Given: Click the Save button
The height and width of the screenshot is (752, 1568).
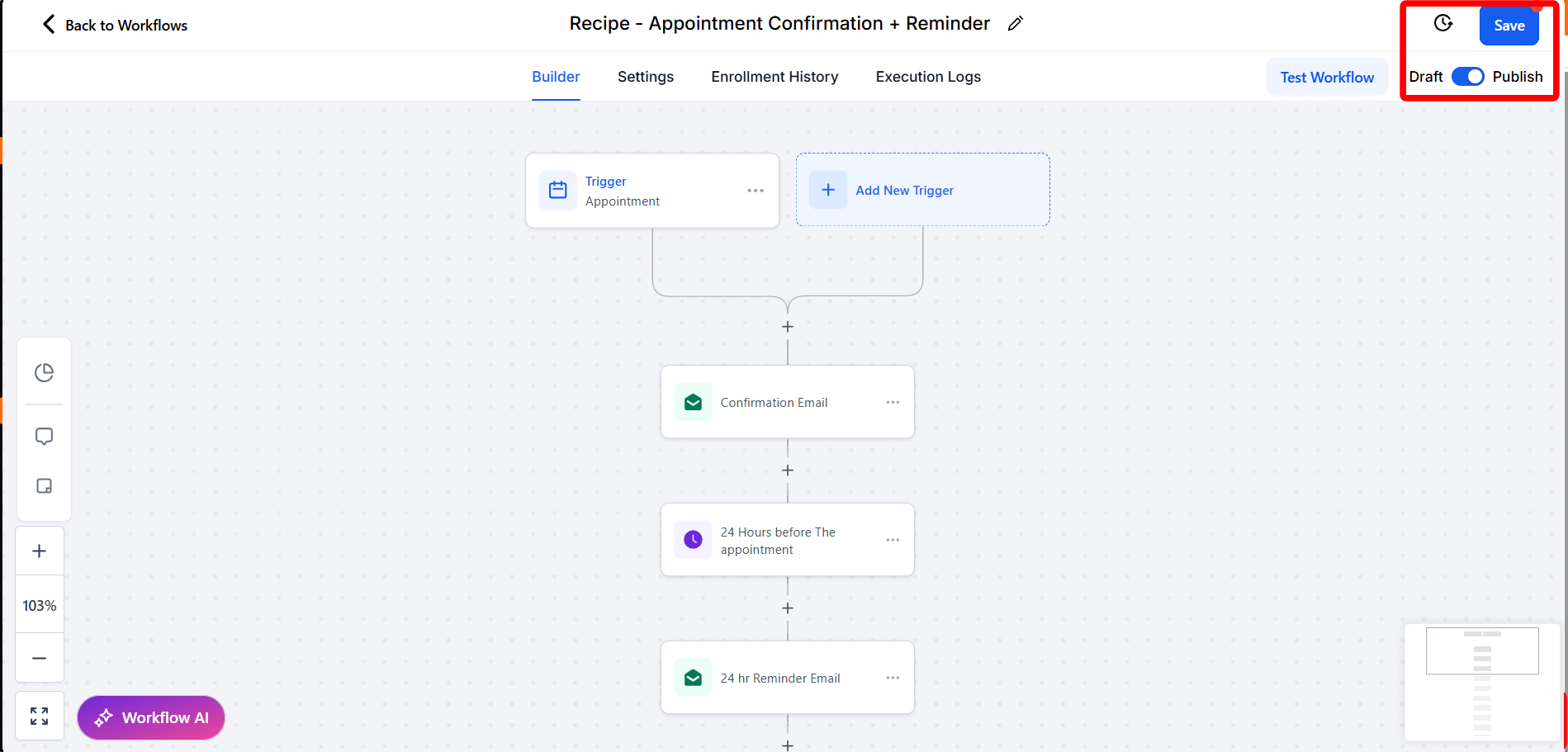Looking at the screenshot, I should (x=1509, y=26).
